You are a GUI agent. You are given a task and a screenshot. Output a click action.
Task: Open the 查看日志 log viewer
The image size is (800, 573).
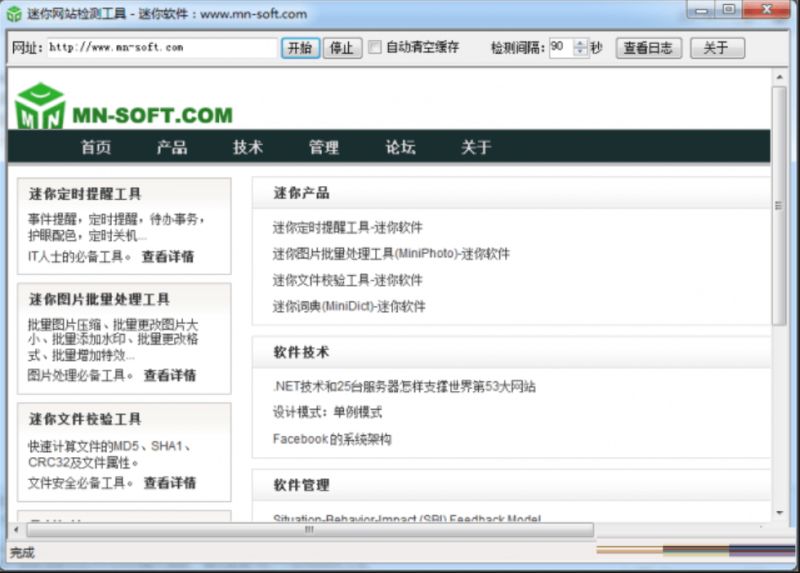point(648,48)
